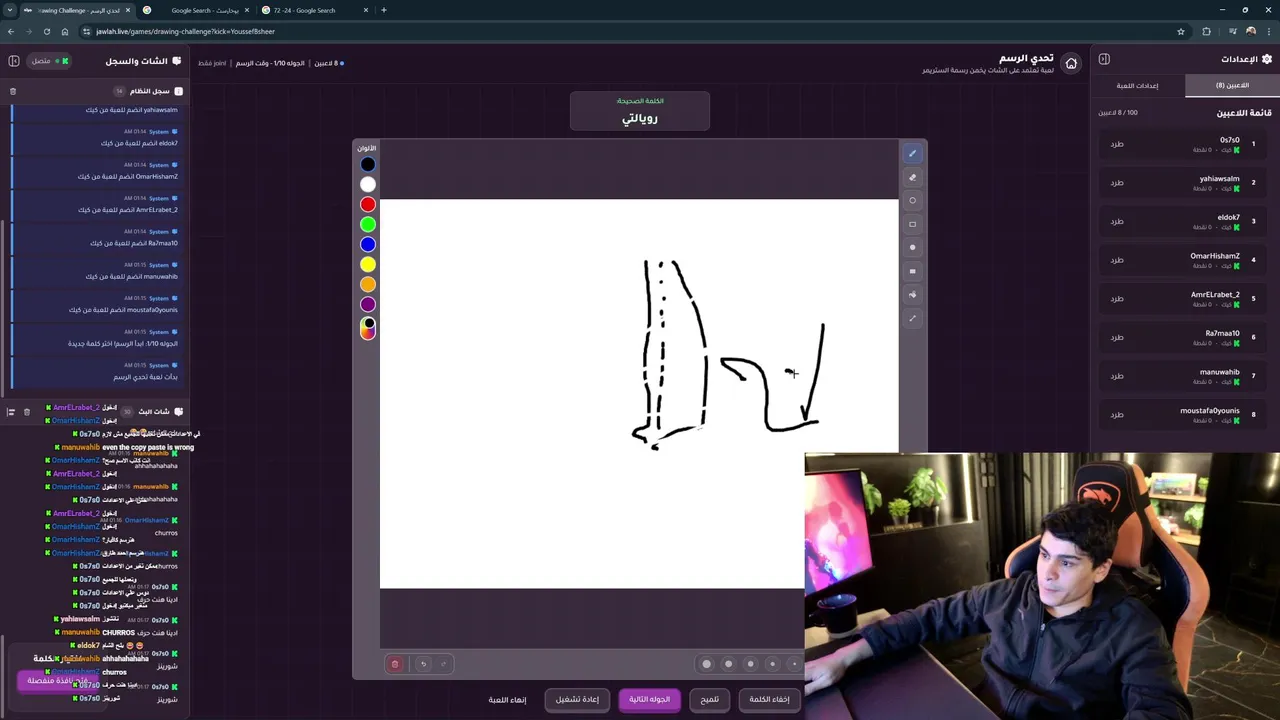Select the filled circle shape tool
The image size is (1280, 720).
912,247
